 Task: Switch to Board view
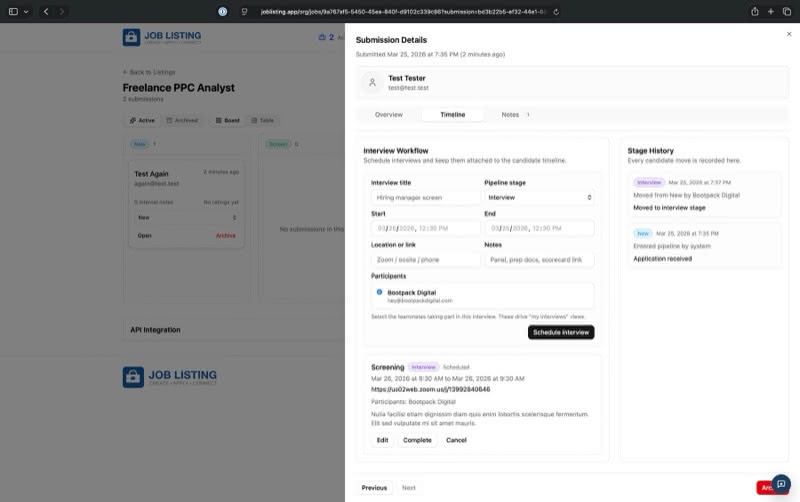[x=228, y=120]
